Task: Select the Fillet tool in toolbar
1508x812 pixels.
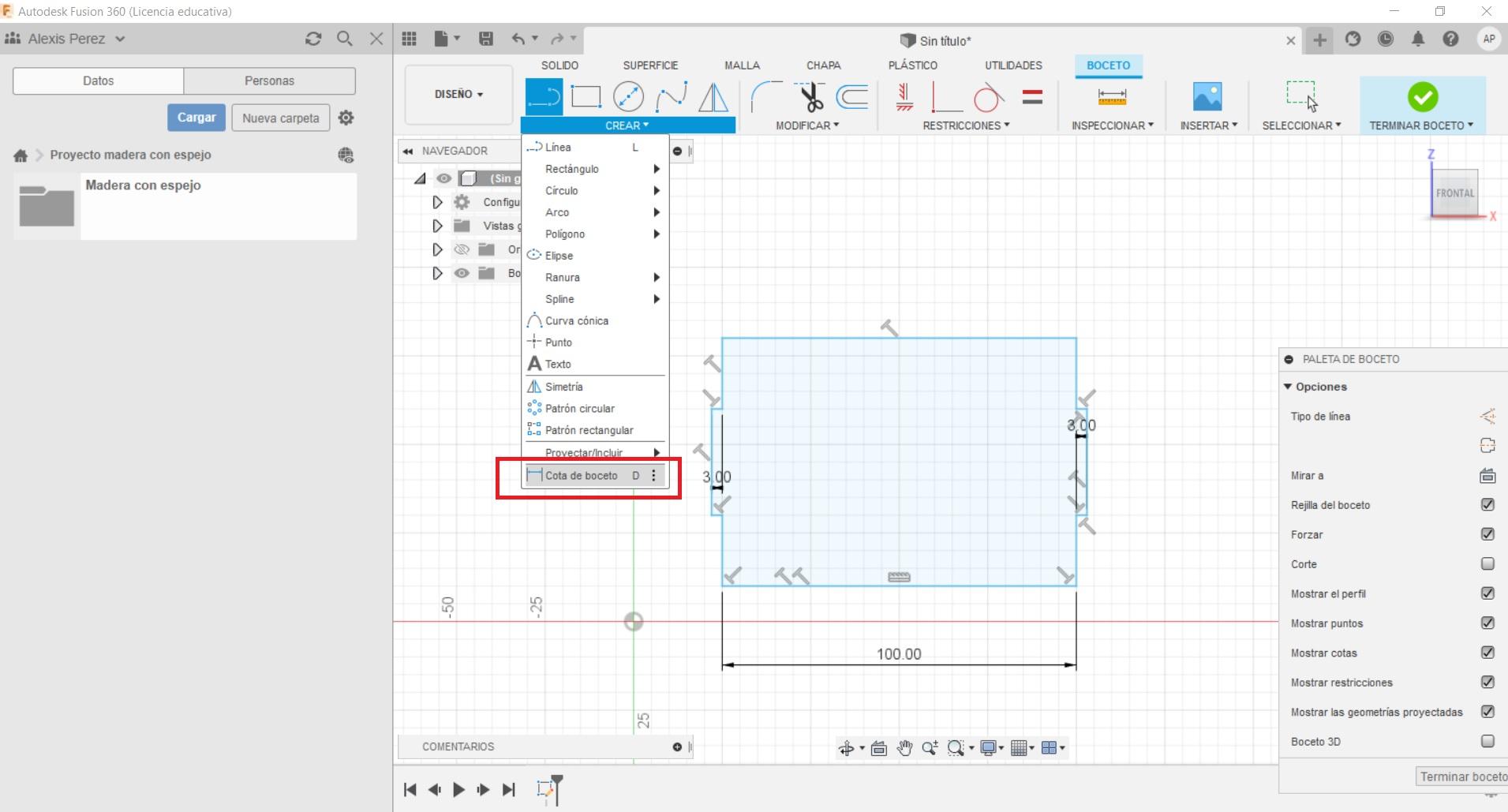Action: (766, 97)
